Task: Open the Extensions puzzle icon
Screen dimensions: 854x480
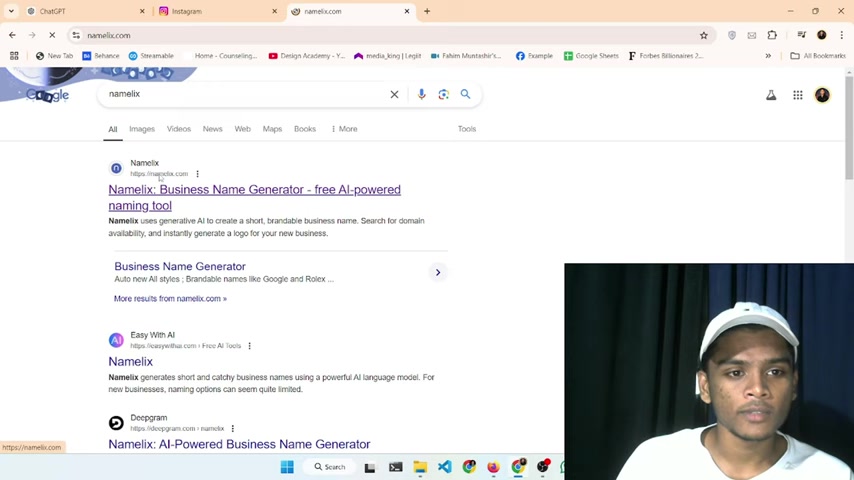Action: coord(772,35)
